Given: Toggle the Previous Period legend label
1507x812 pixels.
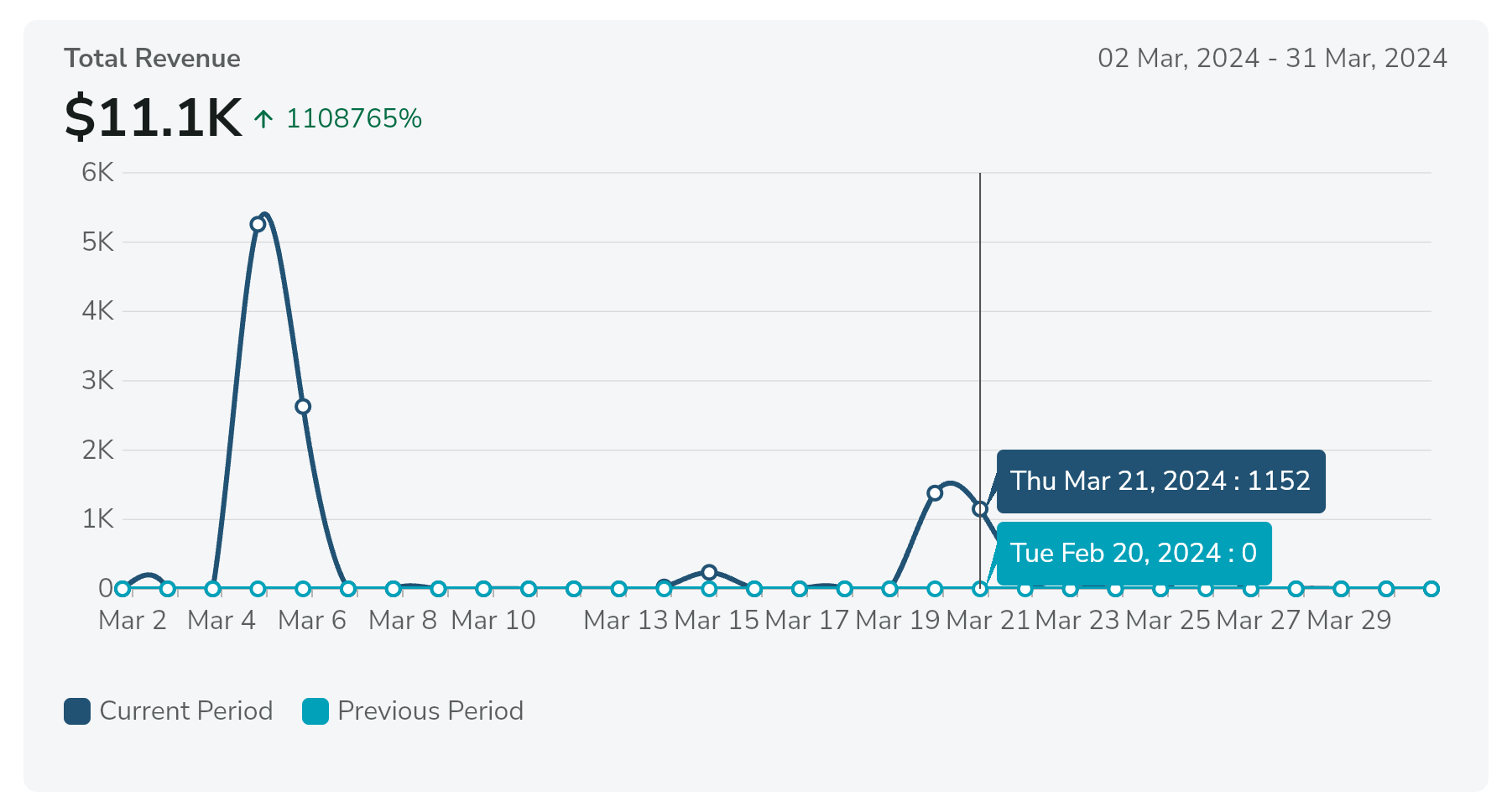Looking at the screenshot, I should [x=430, y=711].
